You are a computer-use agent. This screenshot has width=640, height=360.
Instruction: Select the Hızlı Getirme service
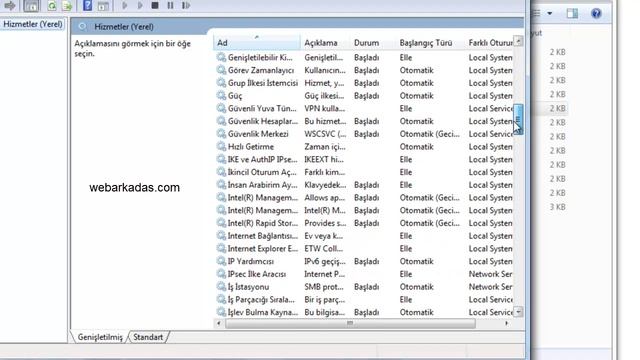tap(363, 147)
